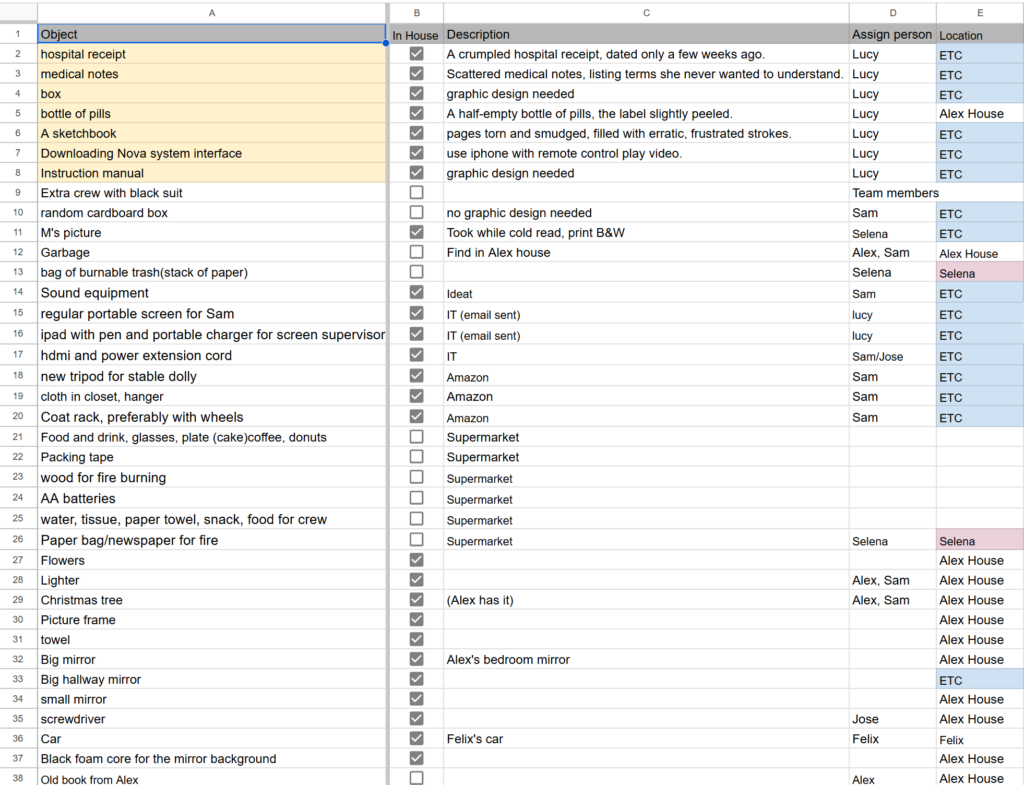Select the '(Alex has it)' cell
This screenshot has width=1024, height=785.
point(646,600)
